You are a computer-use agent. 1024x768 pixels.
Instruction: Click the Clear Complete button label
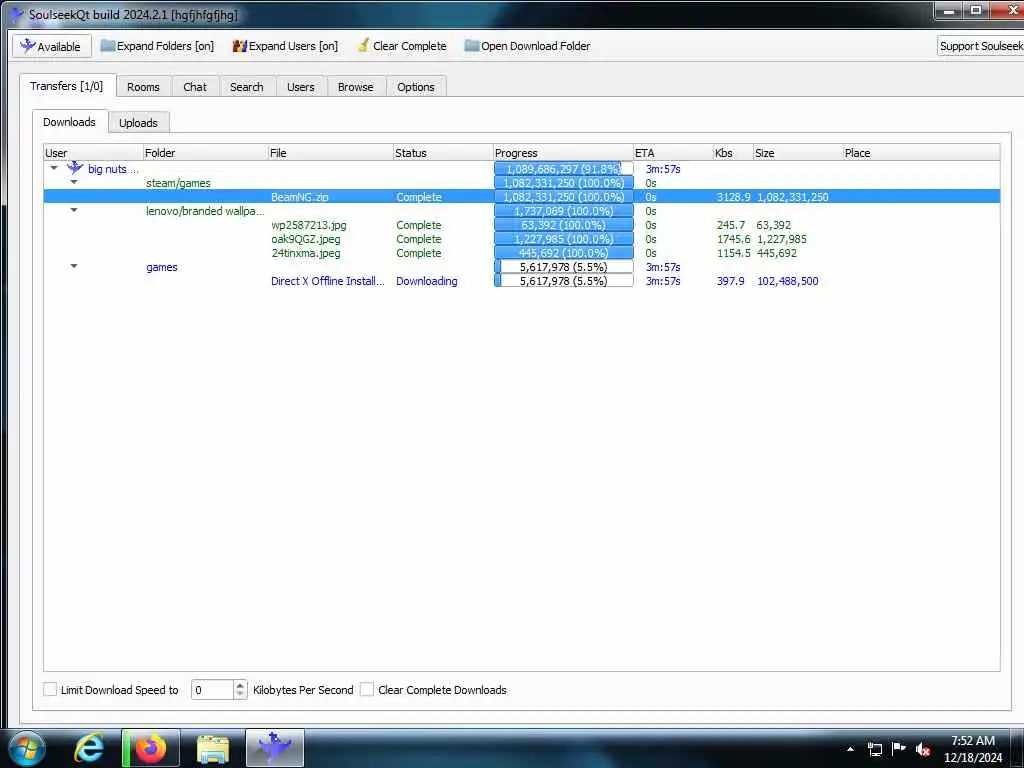pos(410,46)
